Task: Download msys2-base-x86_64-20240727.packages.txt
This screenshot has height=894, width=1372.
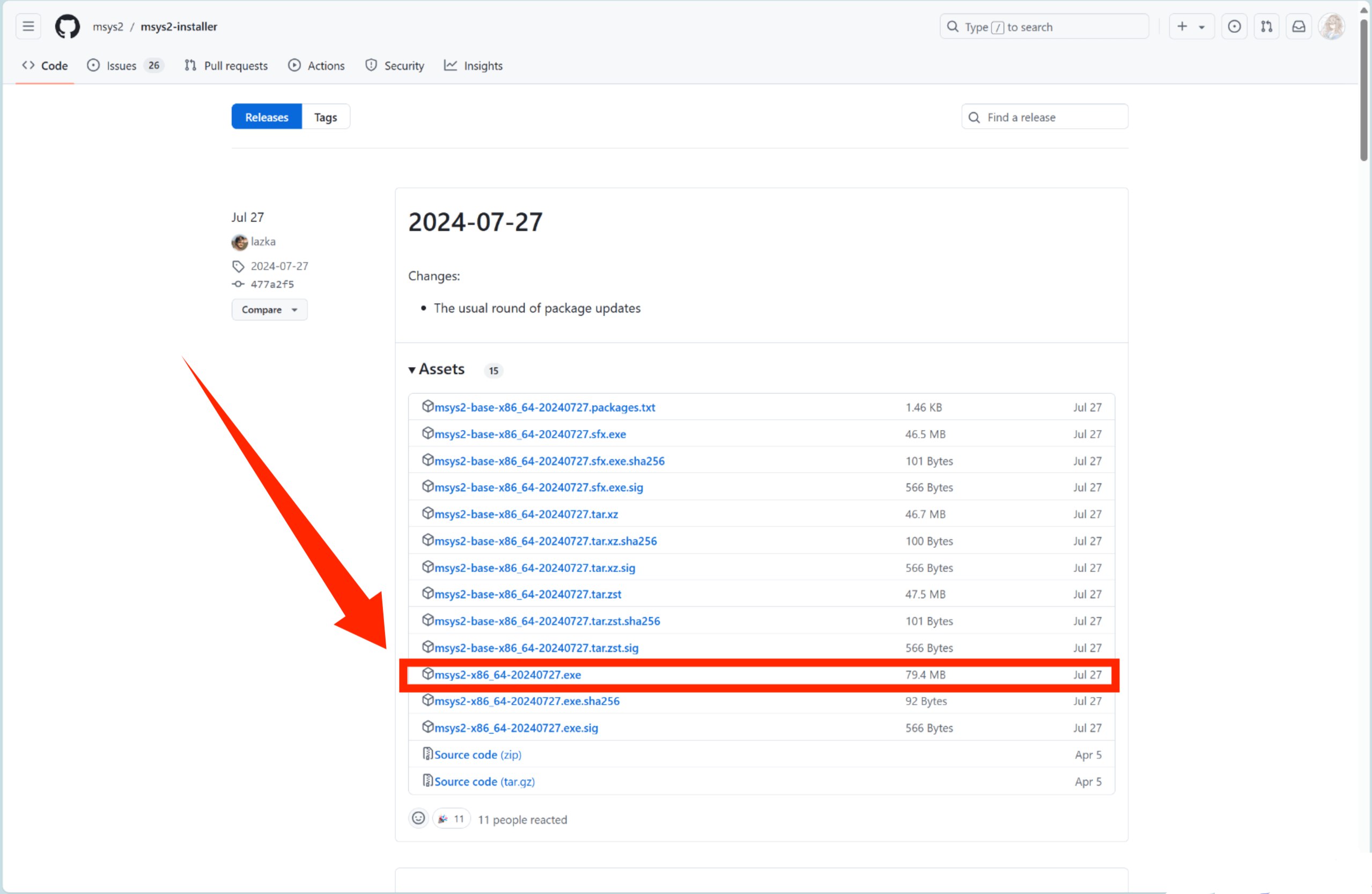Action: (545, 407)
